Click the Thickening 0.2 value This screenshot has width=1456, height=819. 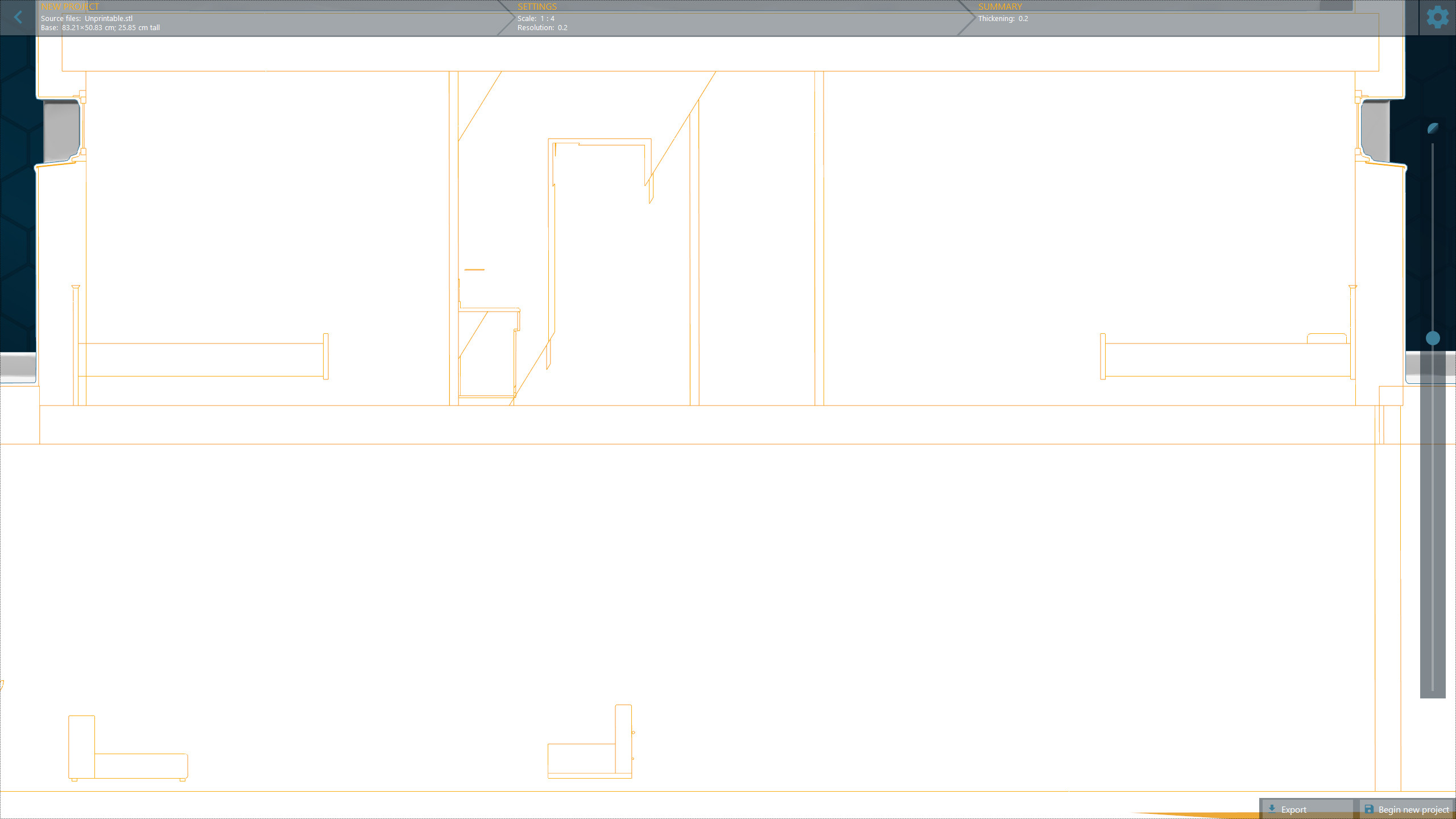coord(1002,18)
